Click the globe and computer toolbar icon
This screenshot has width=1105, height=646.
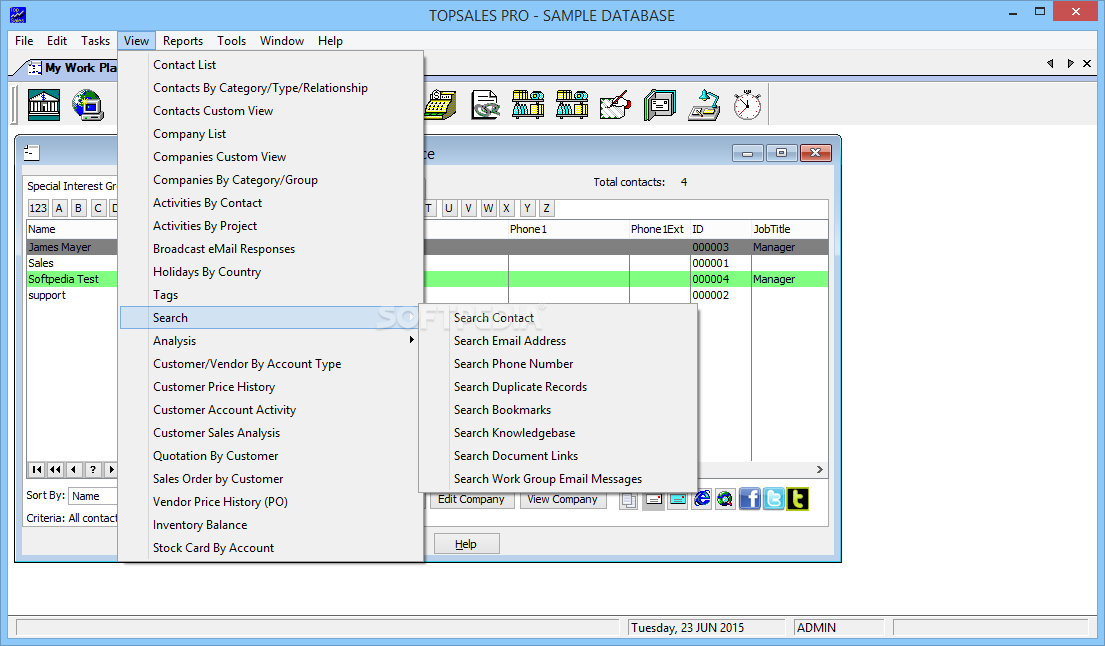pyautogui.click(x=87, y=105)
